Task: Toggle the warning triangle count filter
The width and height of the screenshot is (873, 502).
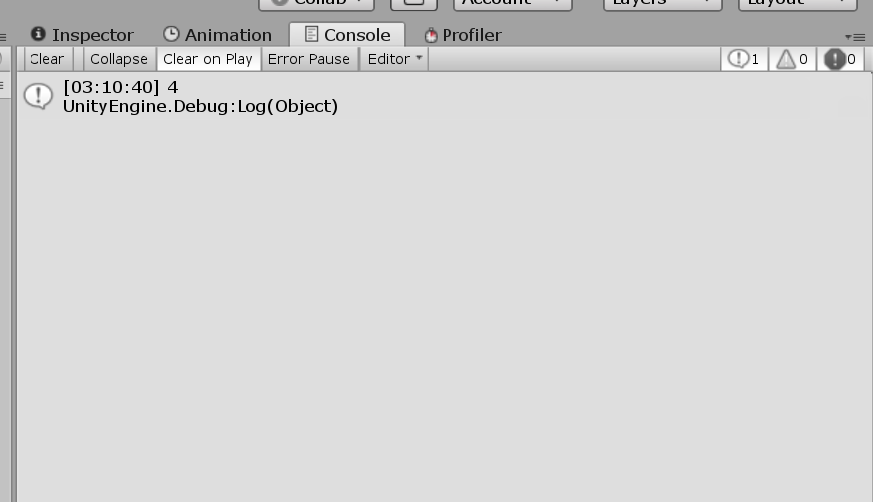Action: [x=792, y=59]
